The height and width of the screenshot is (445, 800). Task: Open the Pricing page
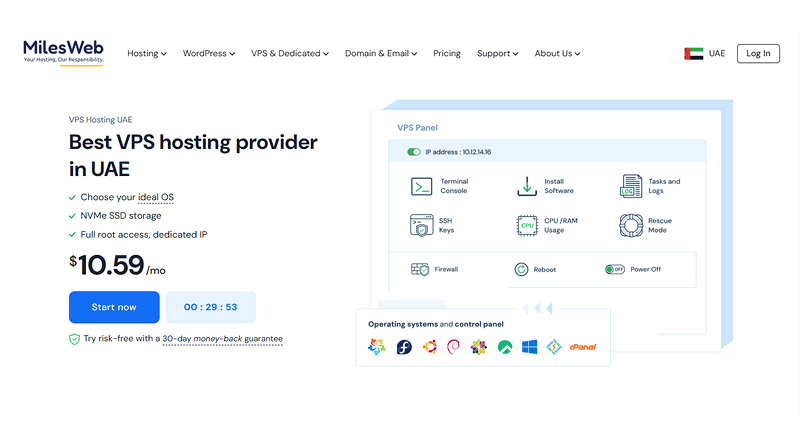(447, 54)
